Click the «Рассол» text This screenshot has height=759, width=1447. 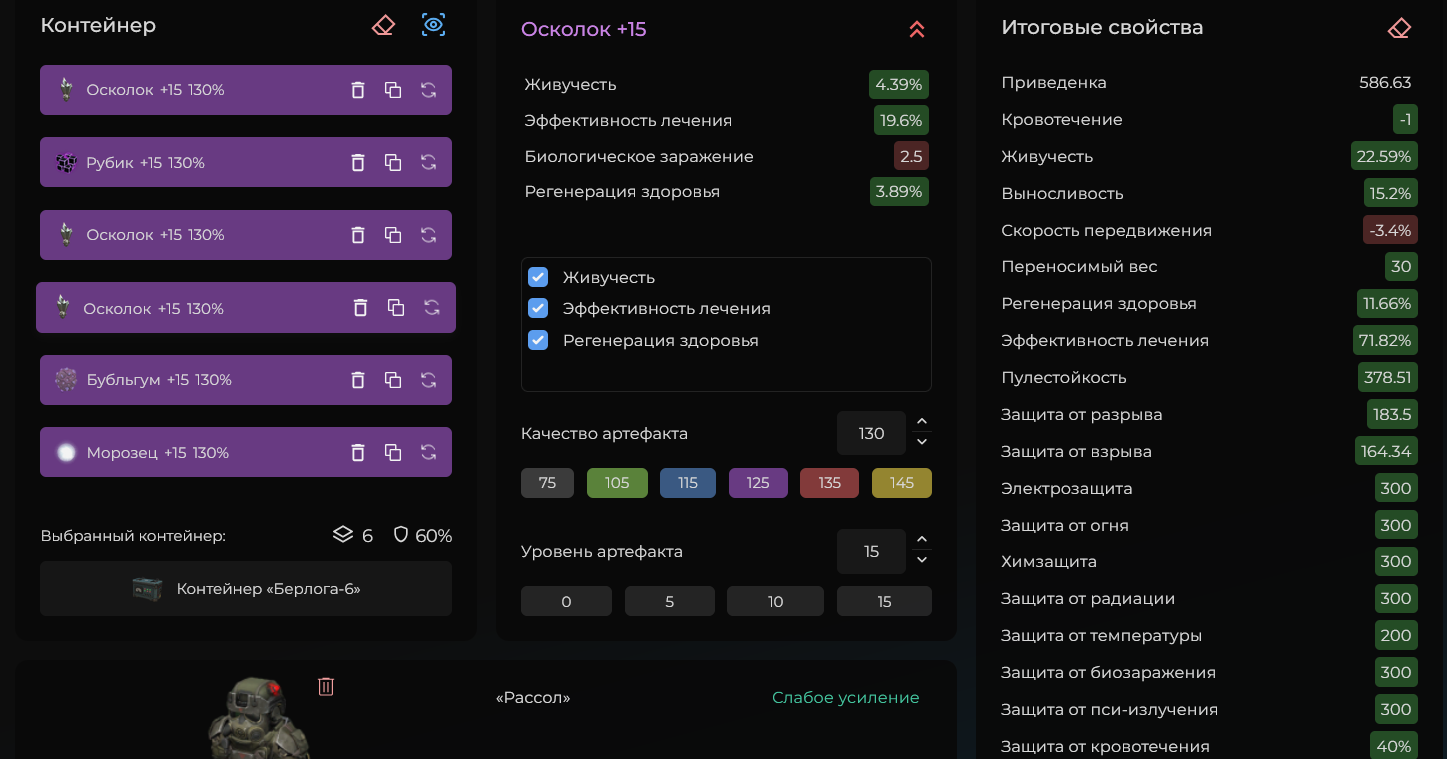[533, 698]
